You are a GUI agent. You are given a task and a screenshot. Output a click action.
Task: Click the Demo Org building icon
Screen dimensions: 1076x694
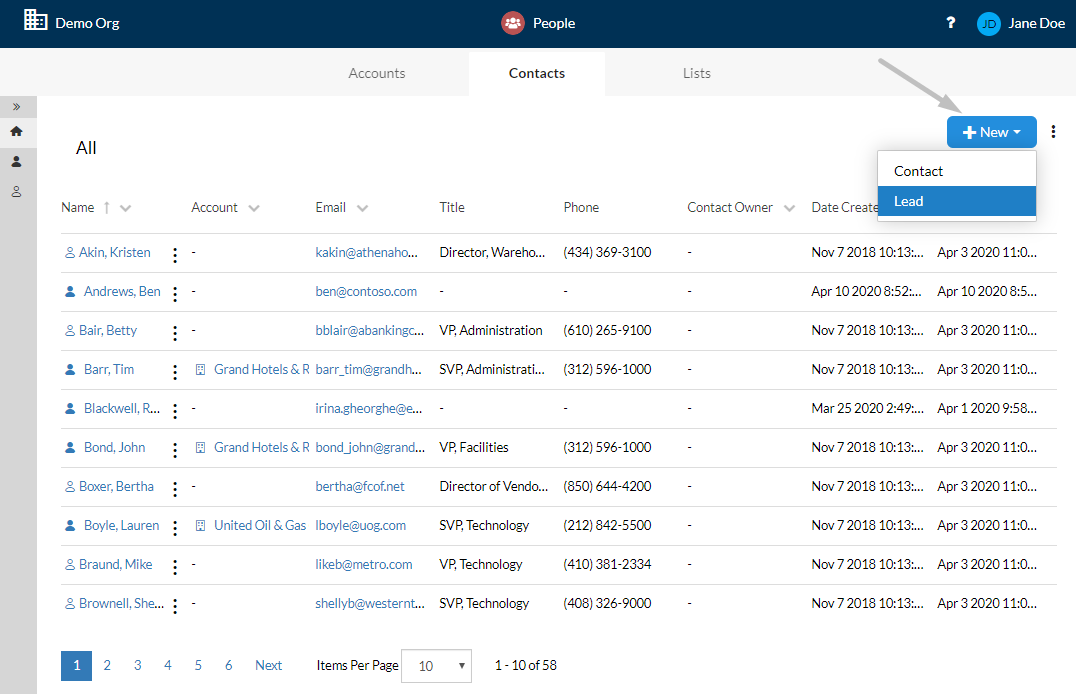(35, 20)
